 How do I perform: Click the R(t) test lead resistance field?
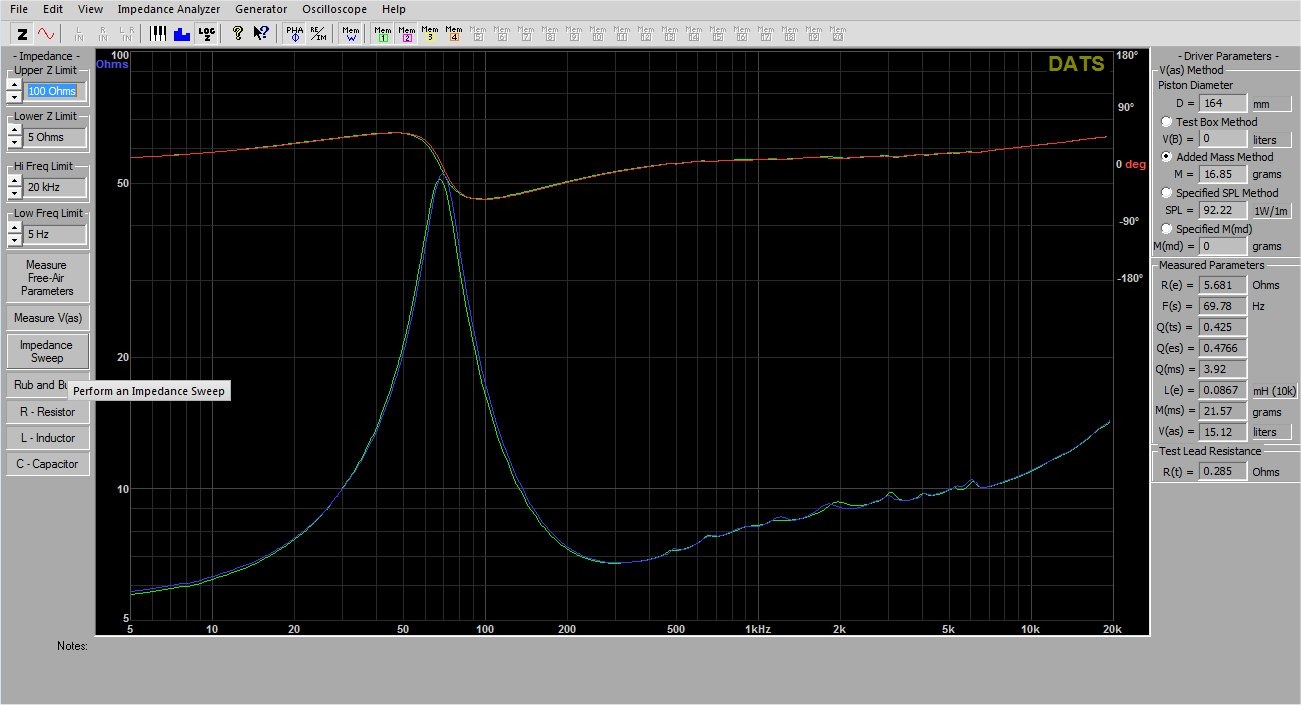pyautogui.click(x=1222, y=471)
